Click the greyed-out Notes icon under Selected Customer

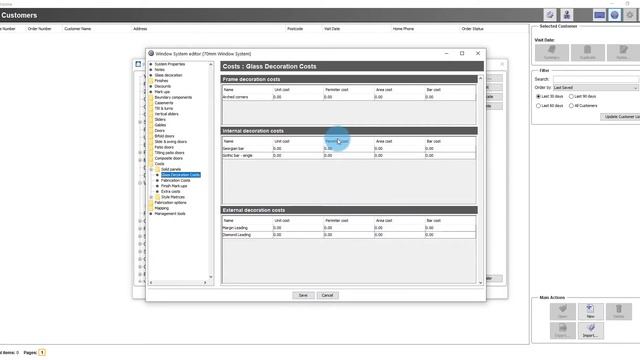click(x=623, y=52)
